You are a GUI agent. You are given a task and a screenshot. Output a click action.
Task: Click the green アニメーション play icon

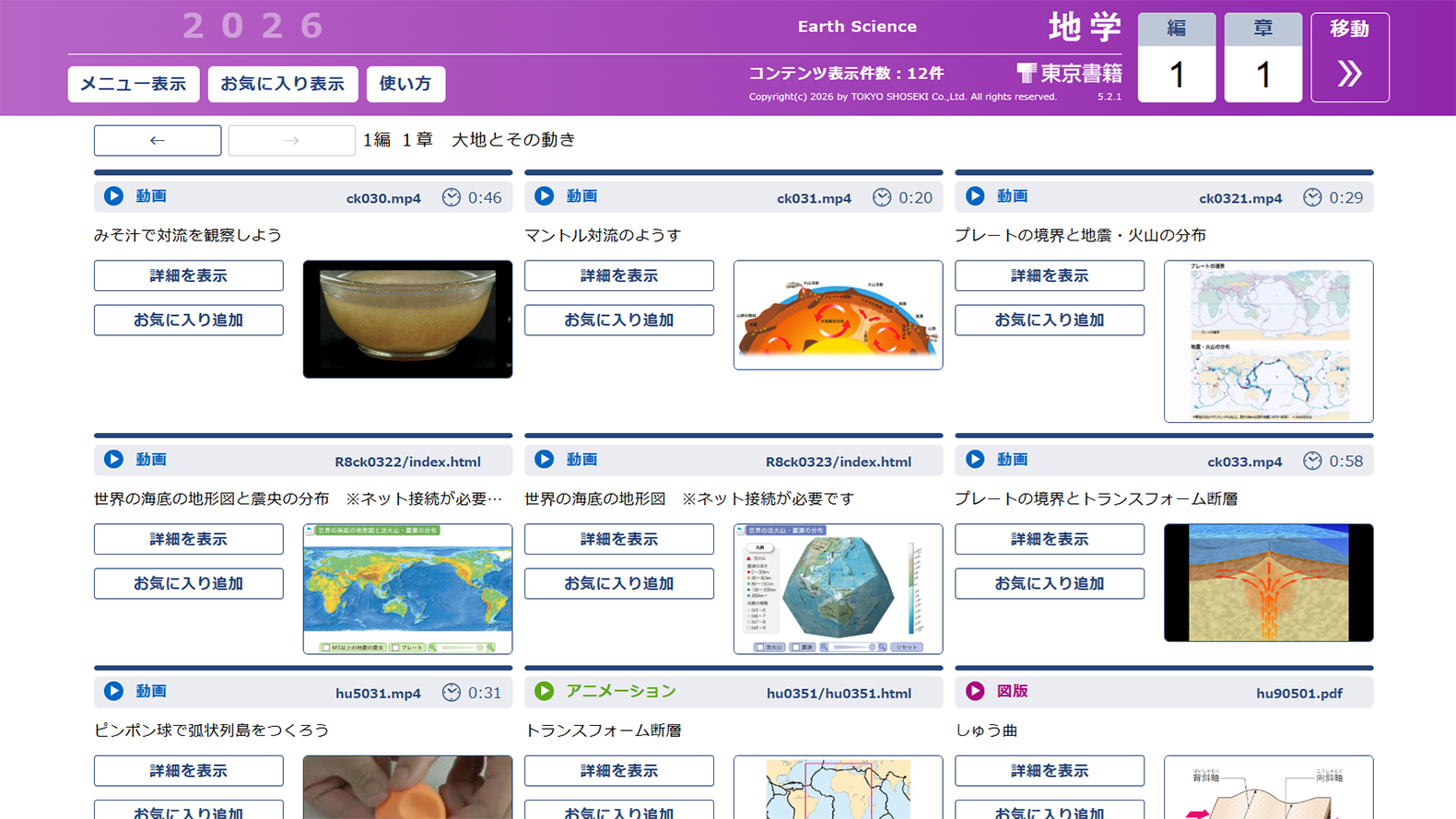click(545, 691)
